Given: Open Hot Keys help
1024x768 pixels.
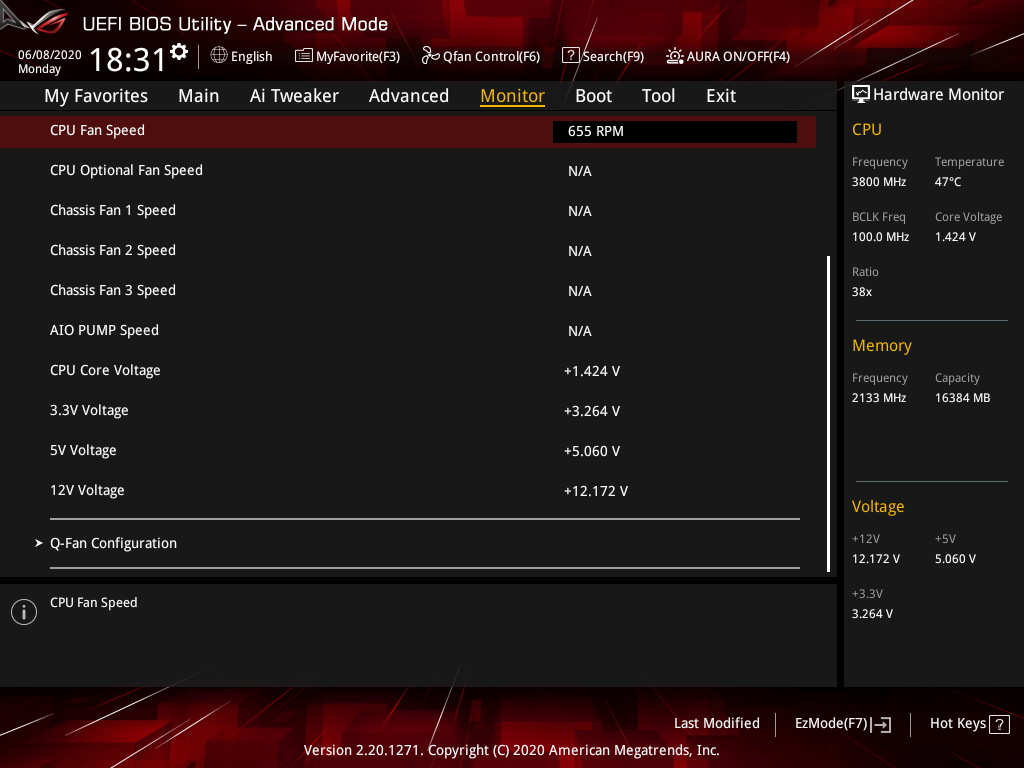Looking at the screenshot, I should click(x=969, y=724).
